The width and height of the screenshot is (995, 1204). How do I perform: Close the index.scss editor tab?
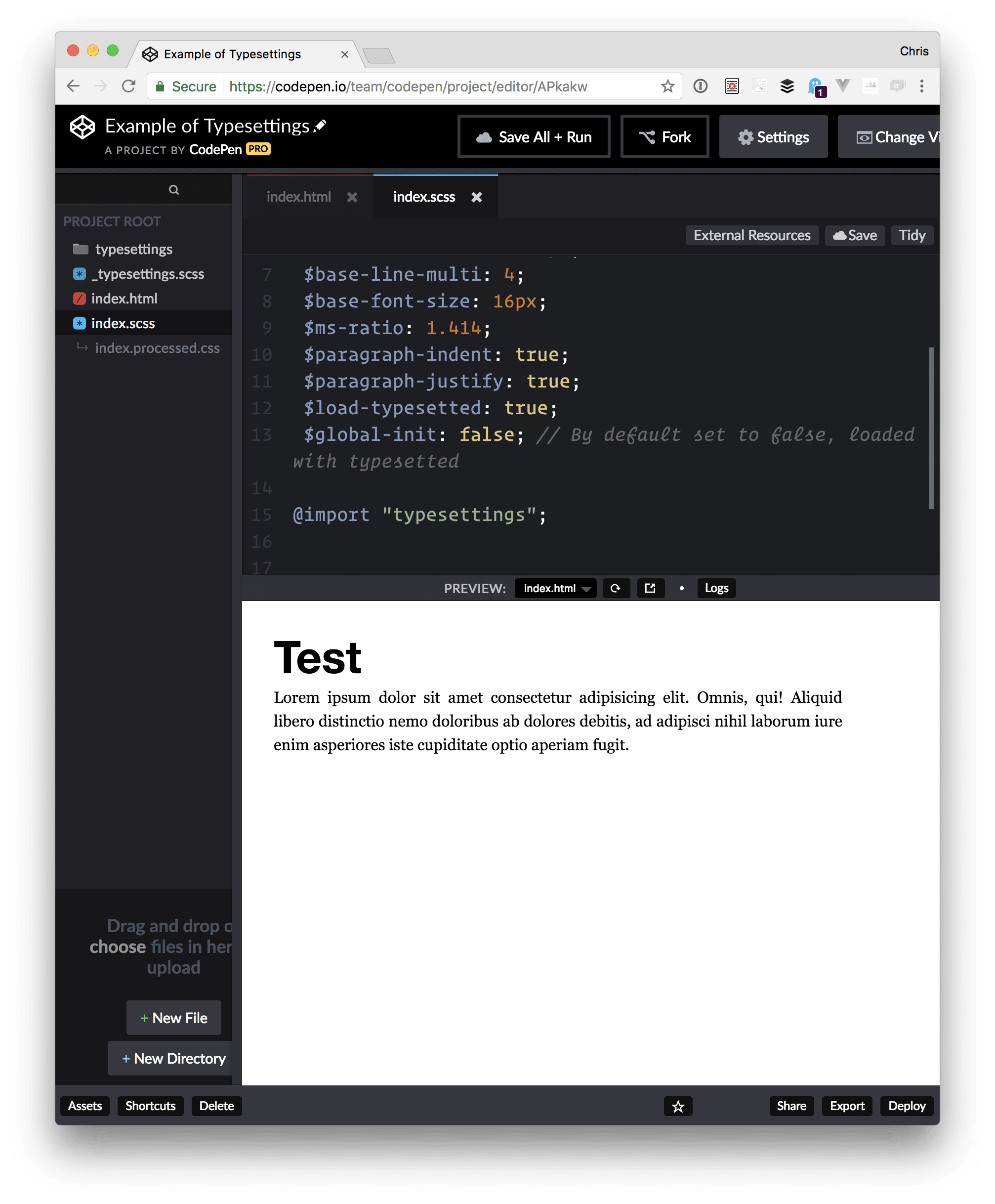tap(476, 197)
